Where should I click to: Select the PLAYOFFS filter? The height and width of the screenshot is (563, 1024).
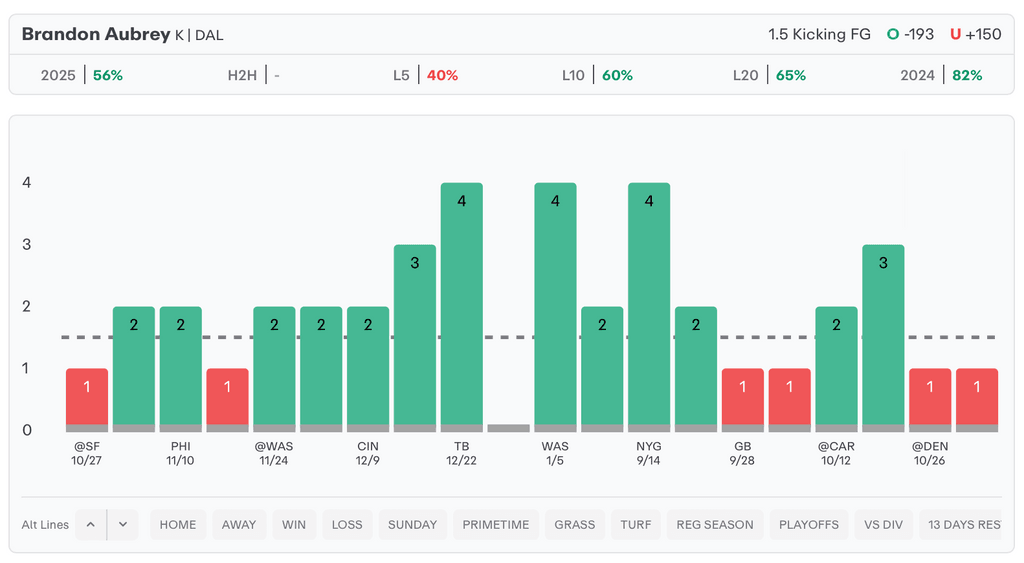(x=808, y=524)
